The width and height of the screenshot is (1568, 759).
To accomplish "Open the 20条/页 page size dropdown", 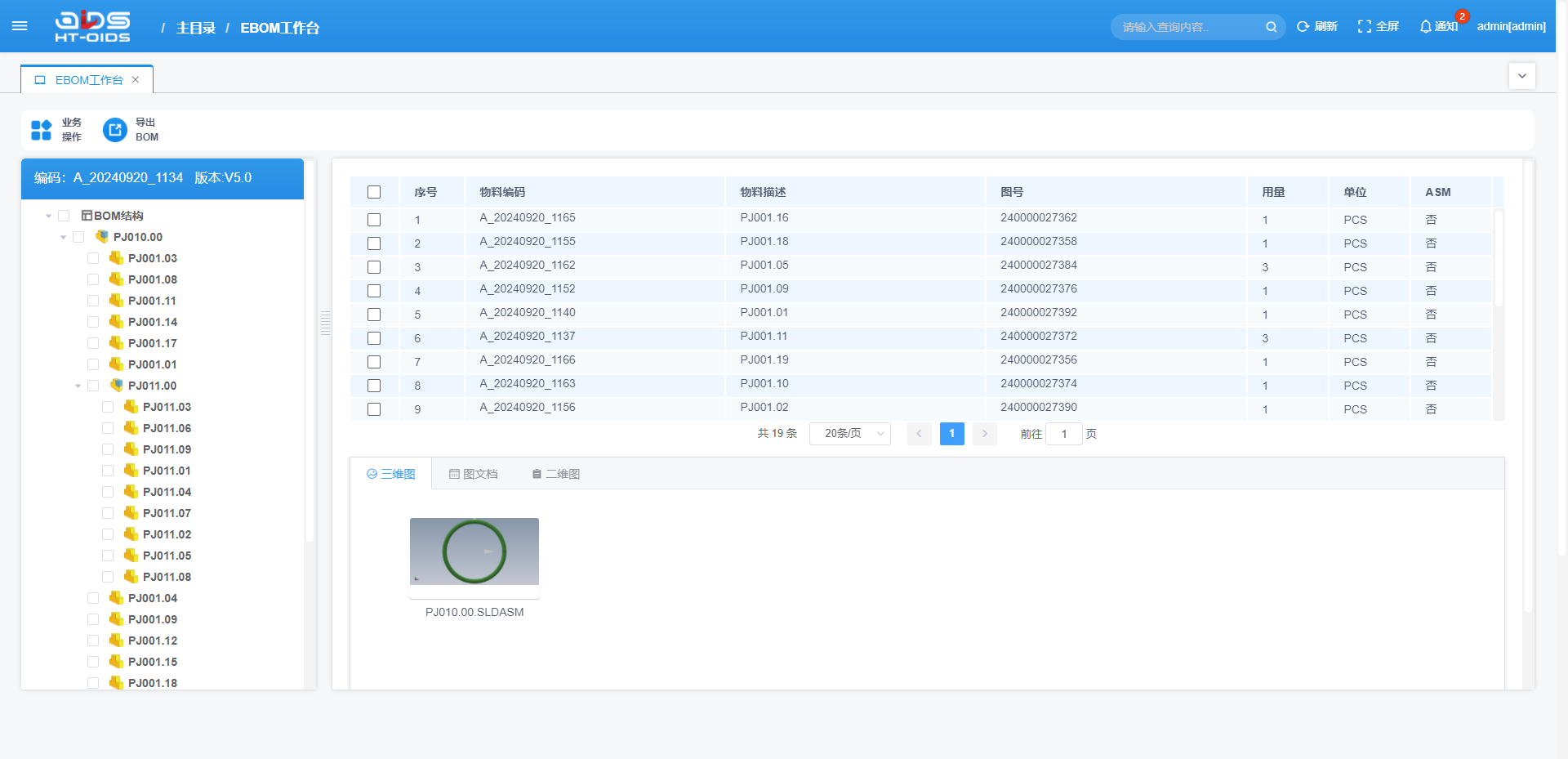I will [x=849, y=434].
